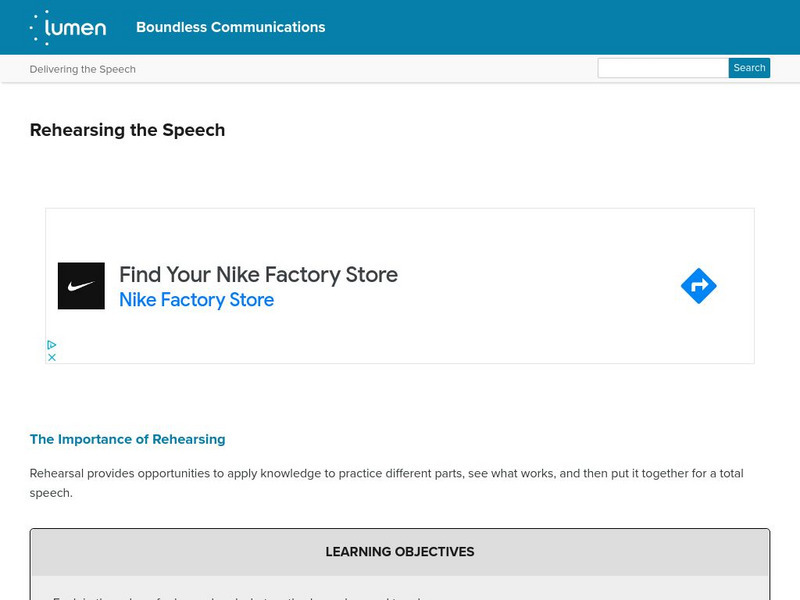Select "The Importance of Rehearsing" section heading
800x600 pixels.
pos(127,439)
